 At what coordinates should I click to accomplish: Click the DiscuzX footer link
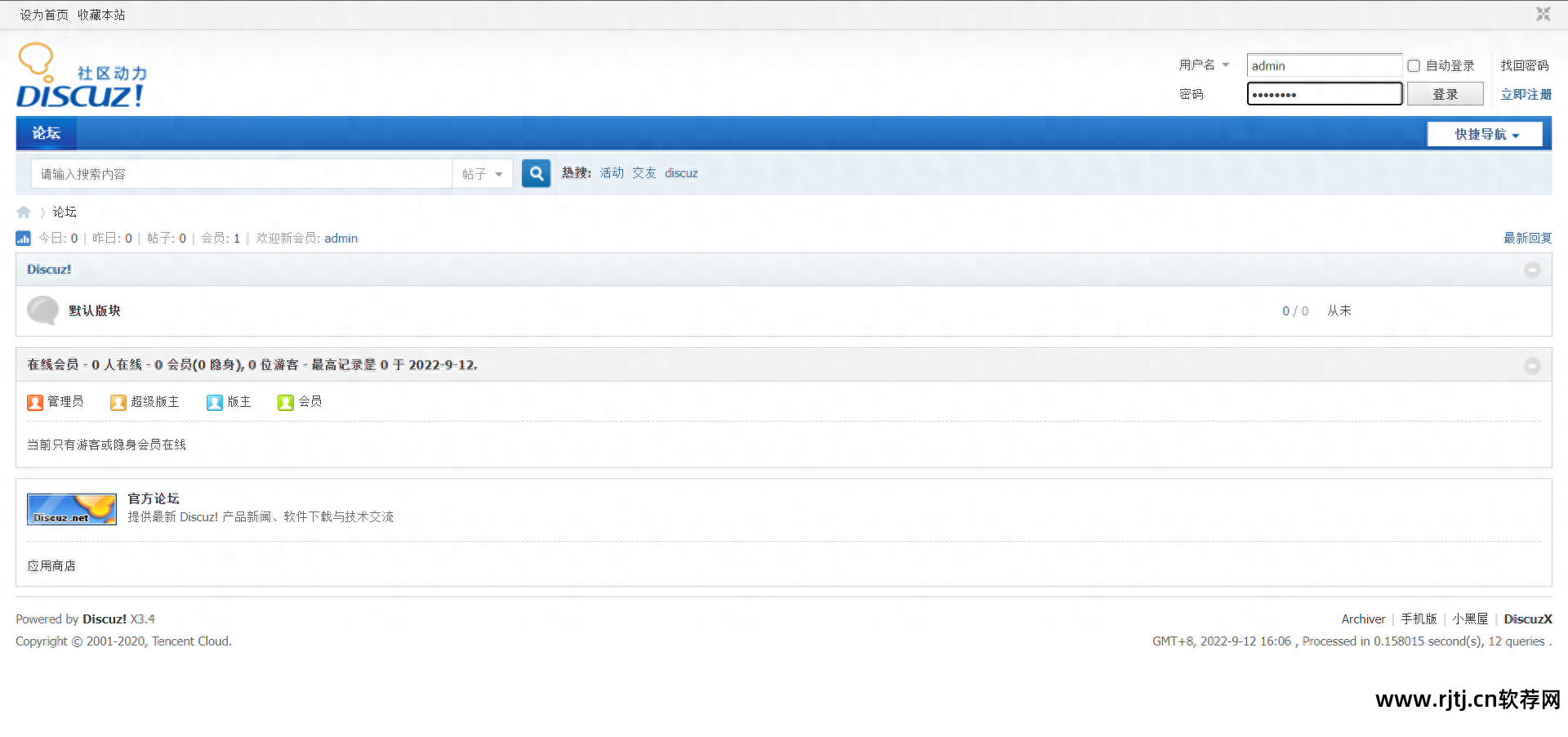(1527, 619)
